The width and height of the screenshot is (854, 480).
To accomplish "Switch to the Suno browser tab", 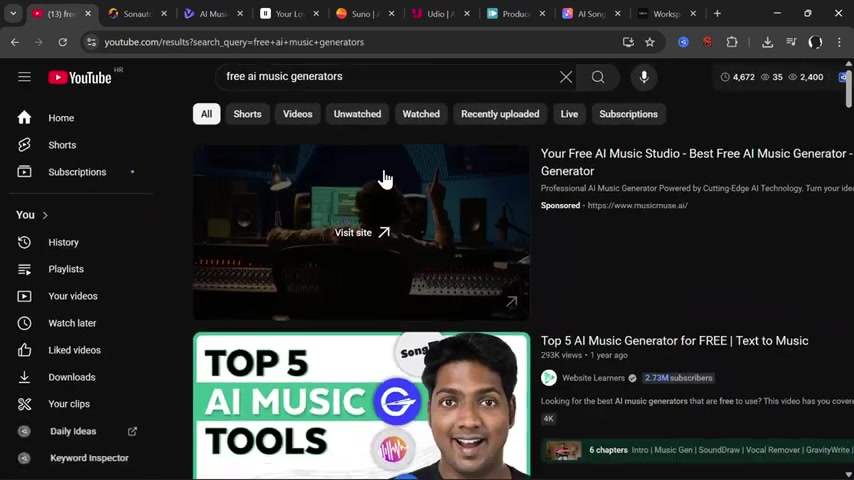I will pyautogui.click(x=356, y=14).
